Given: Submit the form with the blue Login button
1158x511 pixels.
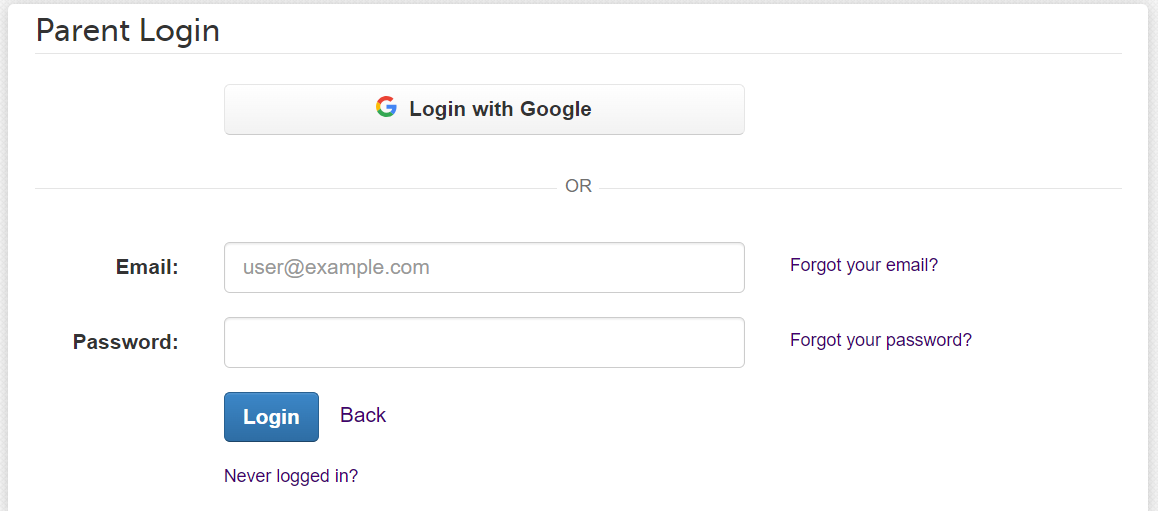Looking at the screenshot, I should pos(271,417).
